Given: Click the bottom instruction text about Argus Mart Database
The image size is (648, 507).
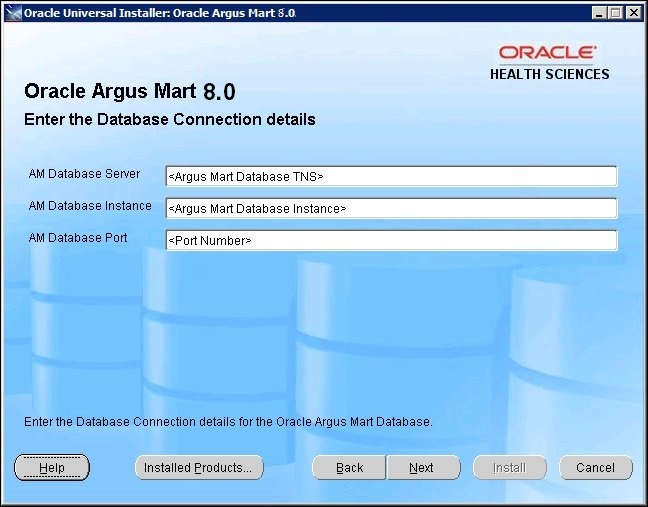Looking at the screenshot, I should (228, 421).
